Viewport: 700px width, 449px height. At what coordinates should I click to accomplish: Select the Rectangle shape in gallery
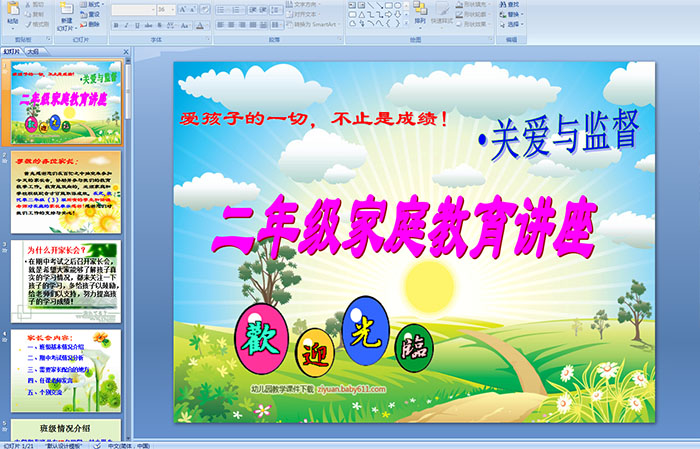tap(389, 5)
